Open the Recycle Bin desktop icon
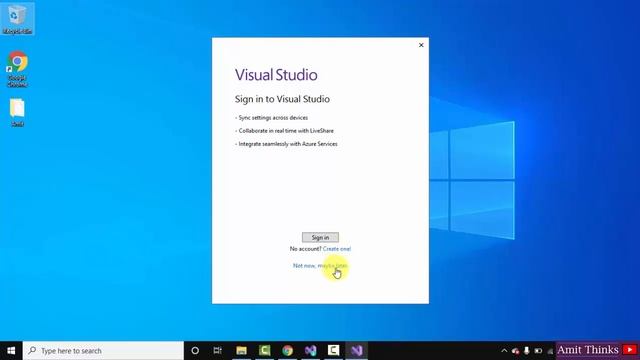 pyautogui.click(x=17, y=19)
